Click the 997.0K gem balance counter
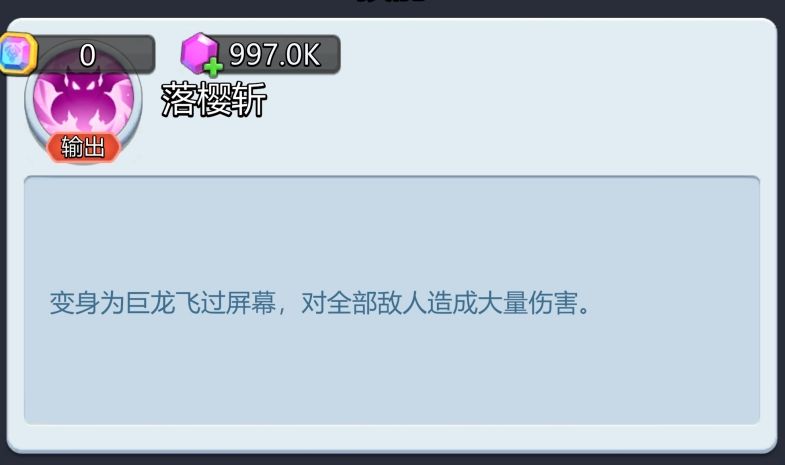The height and width of the screenshot is (465, 785). (274, 54)
